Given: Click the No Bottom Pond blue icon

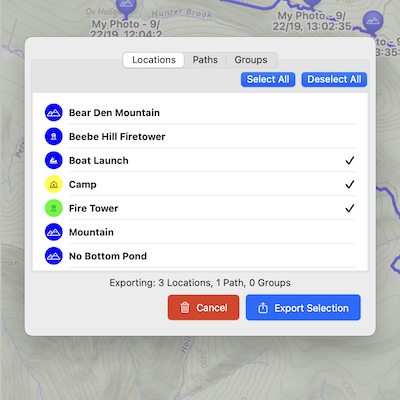Looking at the screenshot, I should pyautogui.click(x=54, y=256).
